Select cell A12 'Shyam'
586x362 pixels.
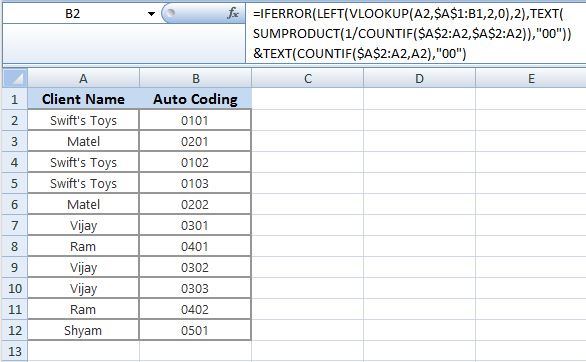coord(83,330)
